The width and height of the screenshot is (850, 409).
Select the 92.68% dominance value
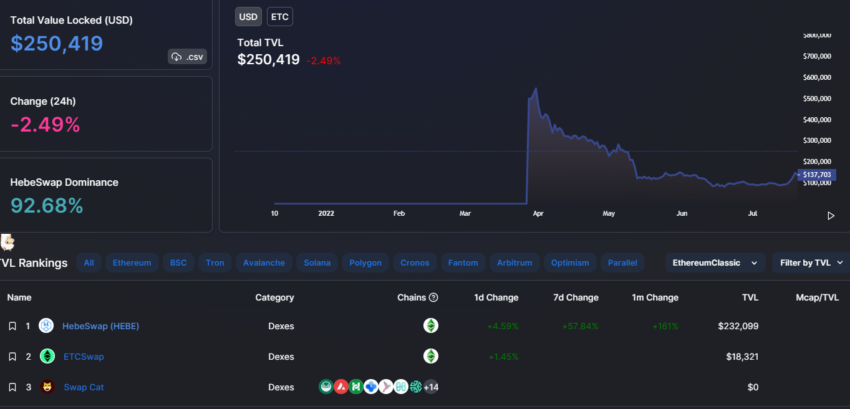tap(47, 206)
